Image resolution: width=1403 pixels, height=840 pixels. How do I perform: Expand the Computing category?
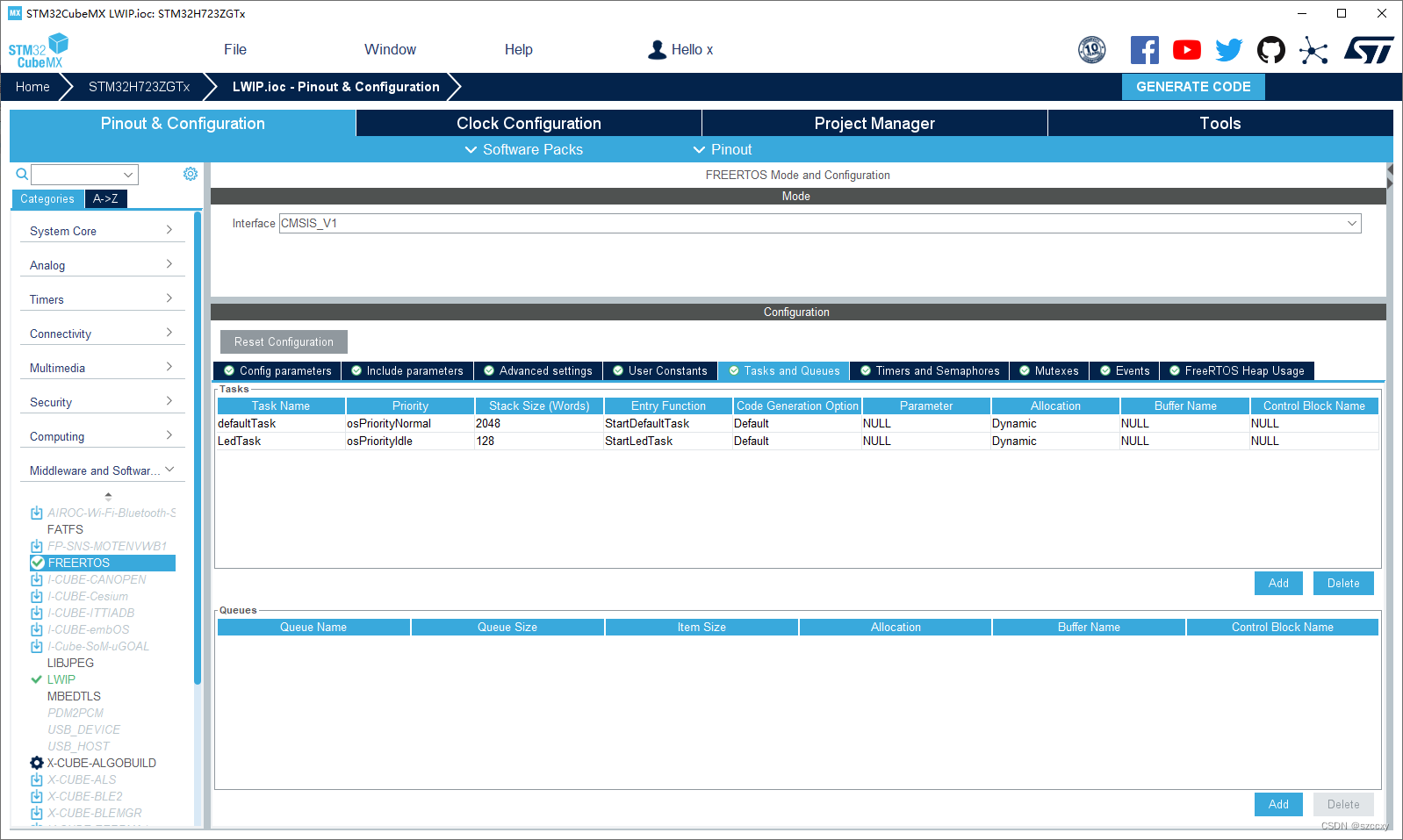point(102,436)
